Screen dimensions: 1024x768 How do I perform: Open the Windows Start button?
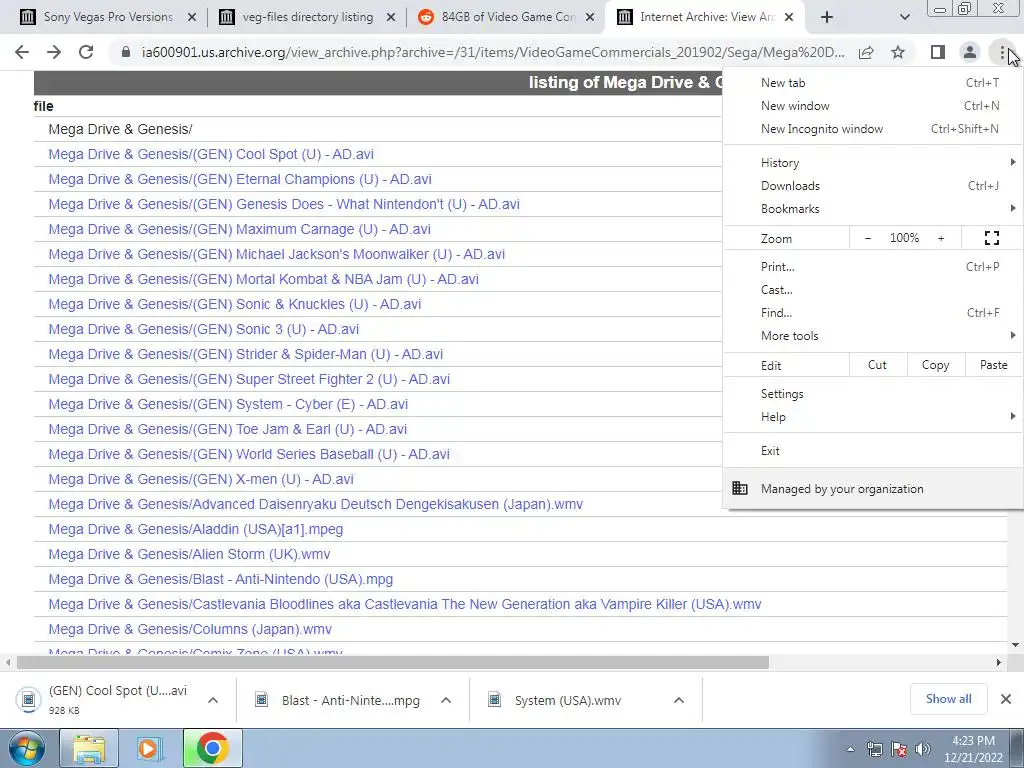pyautogui.click(x=26, y=748)
